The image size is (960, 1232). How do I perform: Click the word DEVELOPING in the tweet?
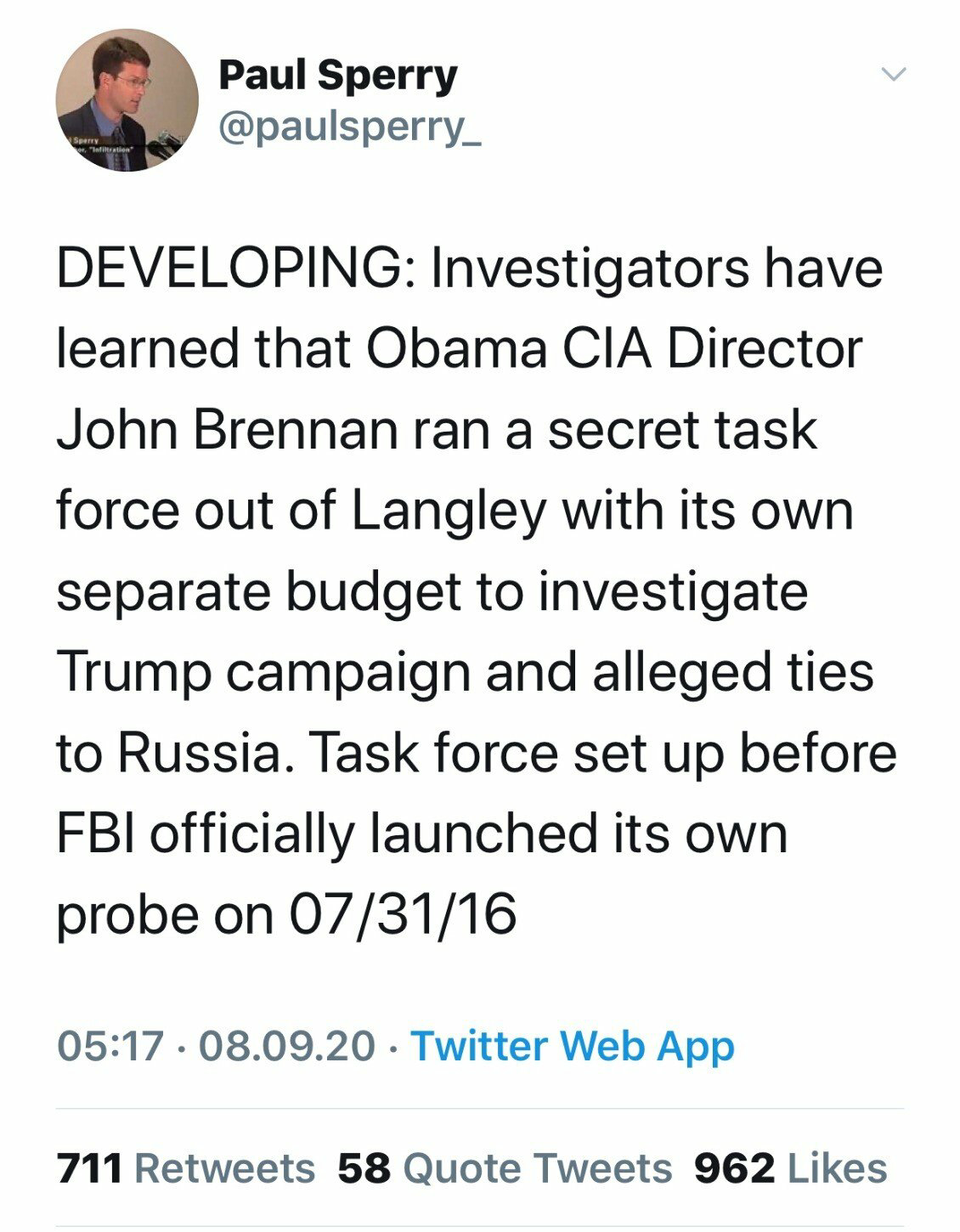[x=227, y=269]
